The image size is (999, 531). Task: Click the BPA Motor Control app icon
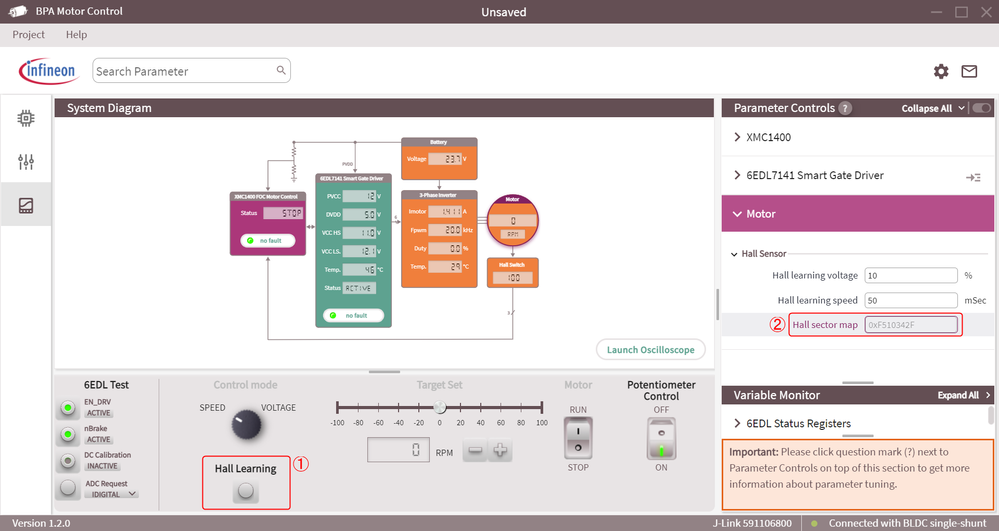click(18, 11)
